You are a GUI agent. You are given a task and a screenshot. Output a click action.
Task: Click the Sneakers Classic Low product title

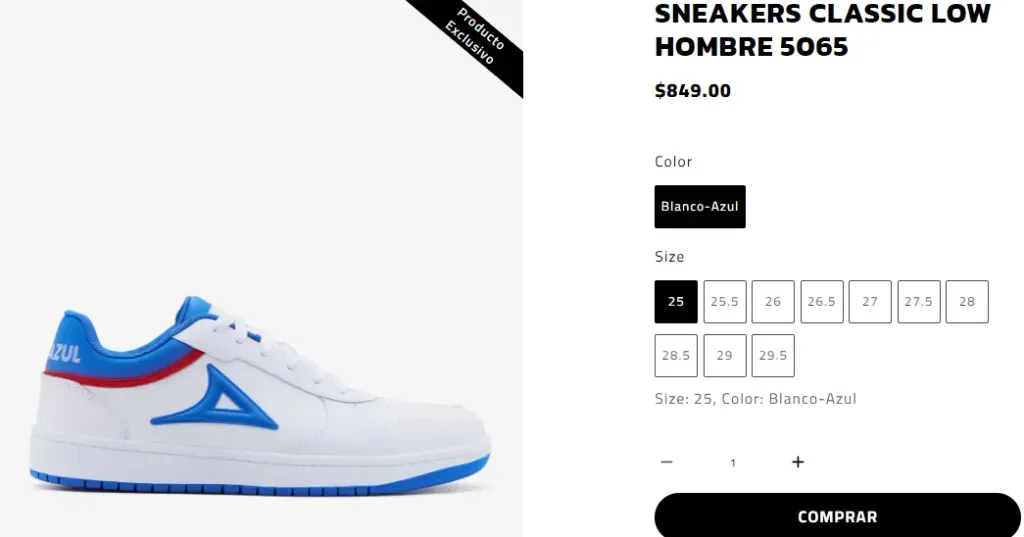(823, 30)
